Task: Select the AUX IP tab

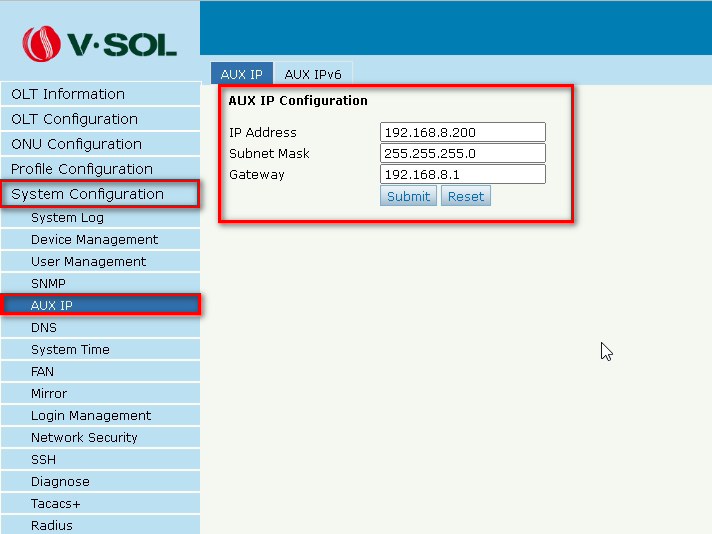Action: 241,74
